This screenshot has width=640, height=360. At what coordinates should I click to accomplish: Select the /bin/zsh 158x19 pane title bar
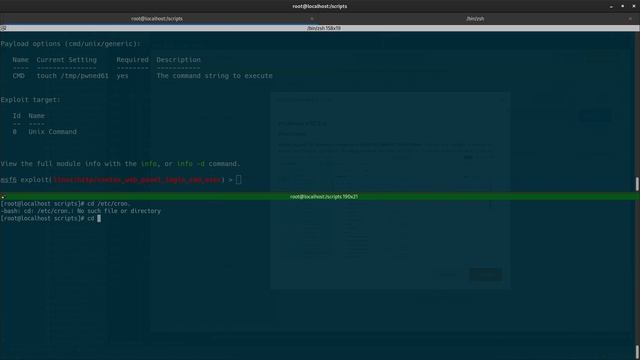(320, 28)
